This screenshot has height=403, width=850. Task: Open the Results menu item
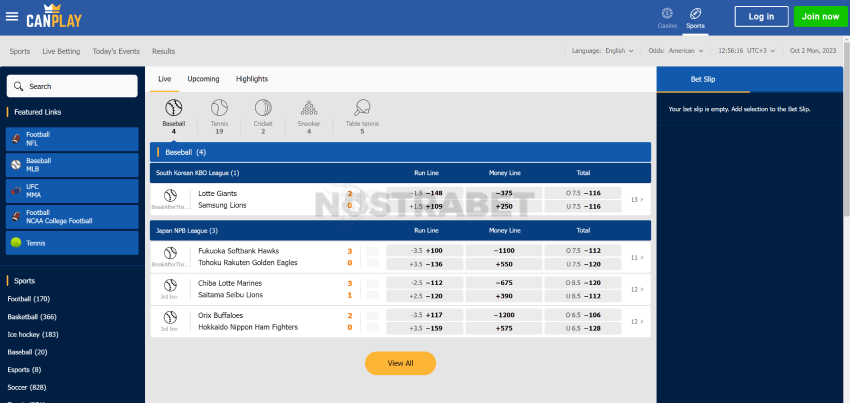click(164, 52)
